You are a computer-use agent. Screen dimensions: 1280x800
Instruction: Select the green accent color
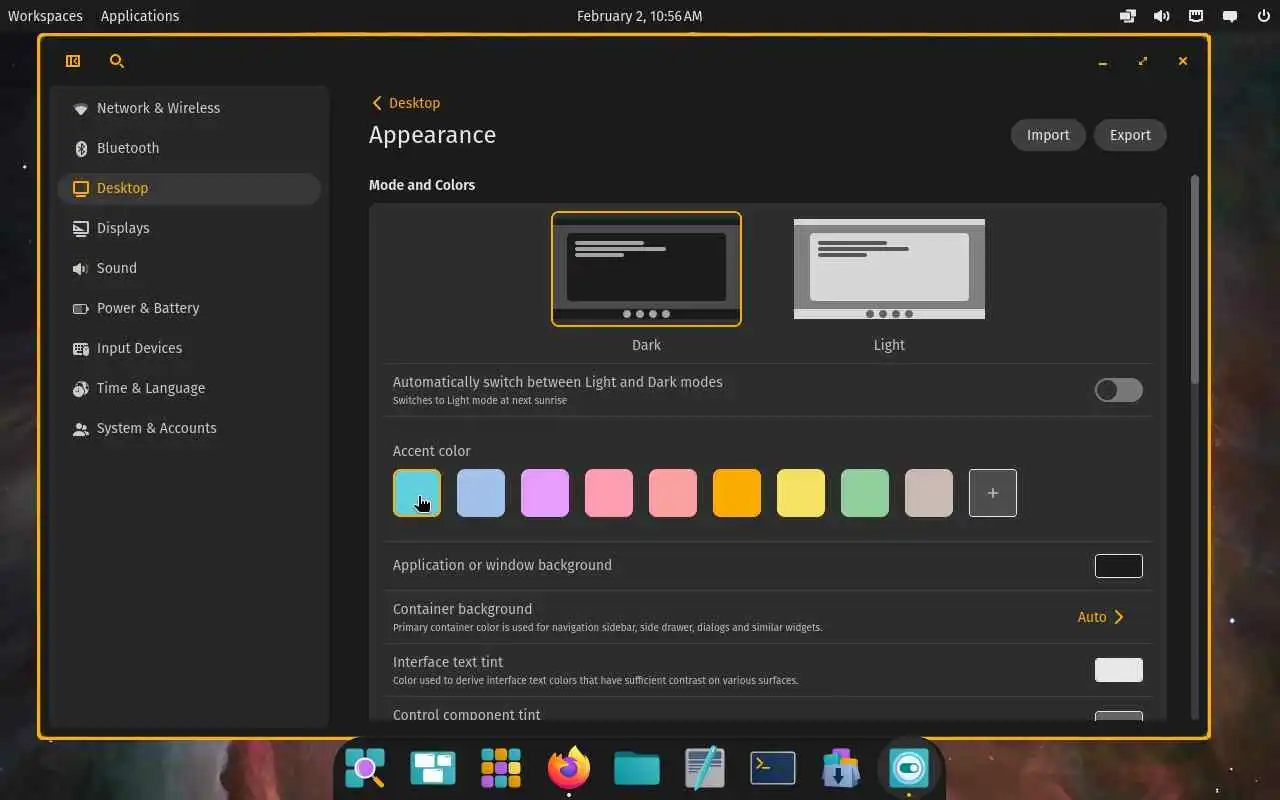click(x=865, y=493)
